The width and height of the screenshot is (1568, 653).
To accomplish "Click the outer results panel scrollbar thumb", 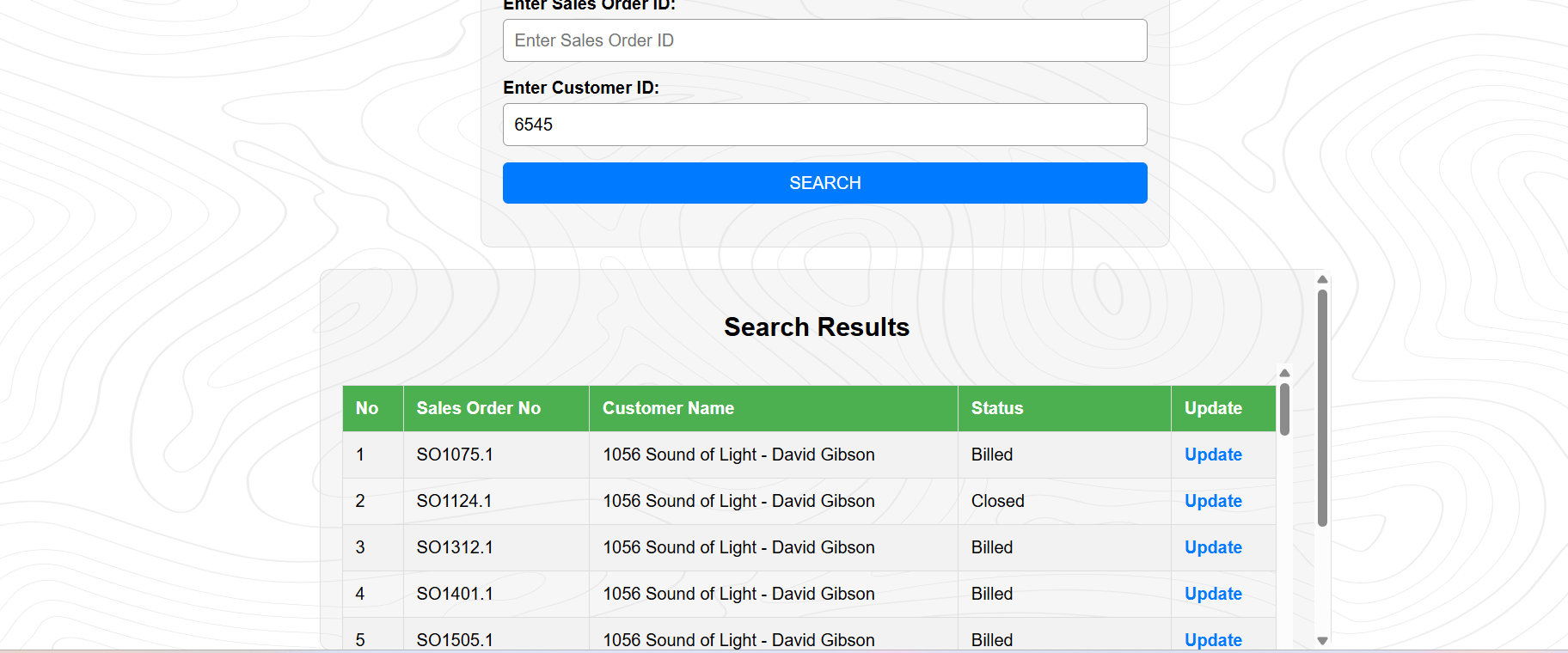I will point(1322,408).
